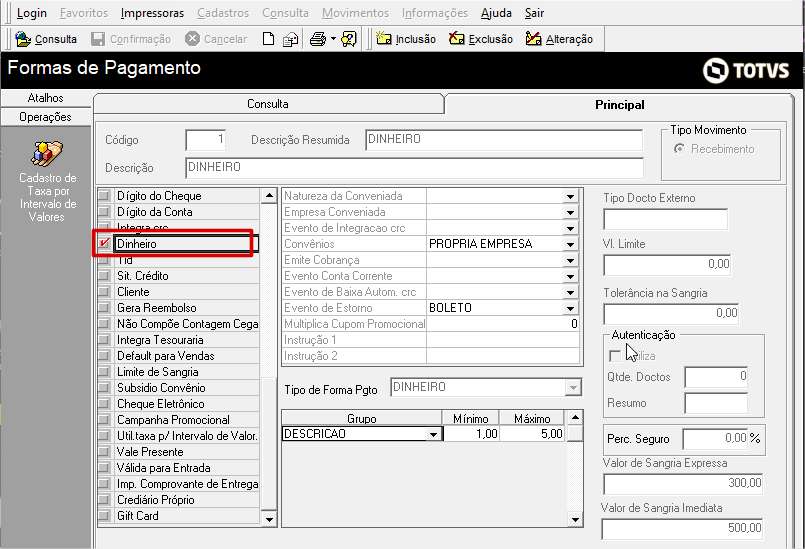Open the Ajuda menu
The height and width of the screenshot is (549, 805).
coord(496,13)
